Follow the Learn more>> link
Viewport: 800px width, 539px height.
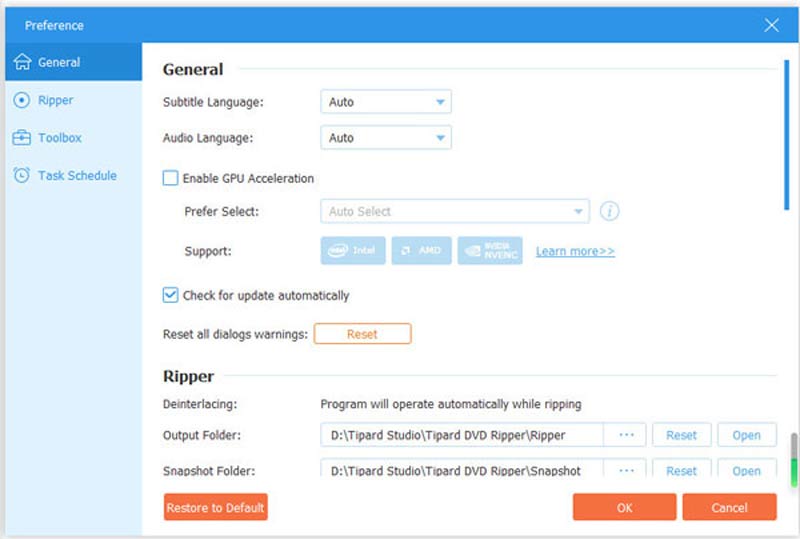(x=575, y=252)
